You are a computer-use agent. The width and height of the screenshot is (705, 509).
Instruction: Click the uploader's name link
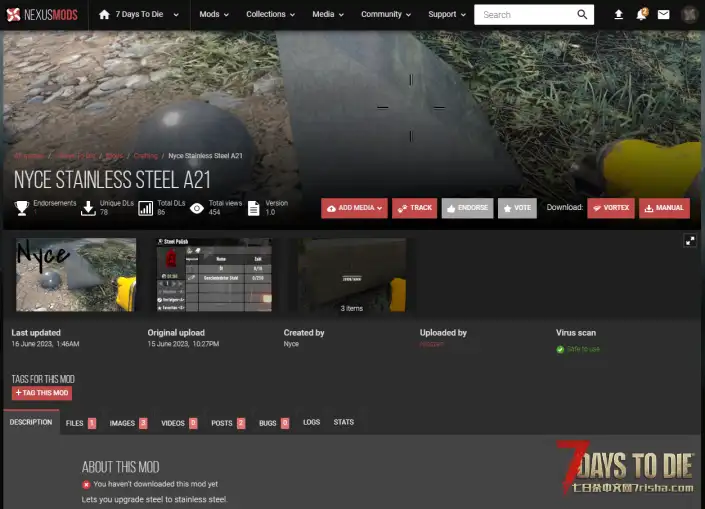coord(432,344)
